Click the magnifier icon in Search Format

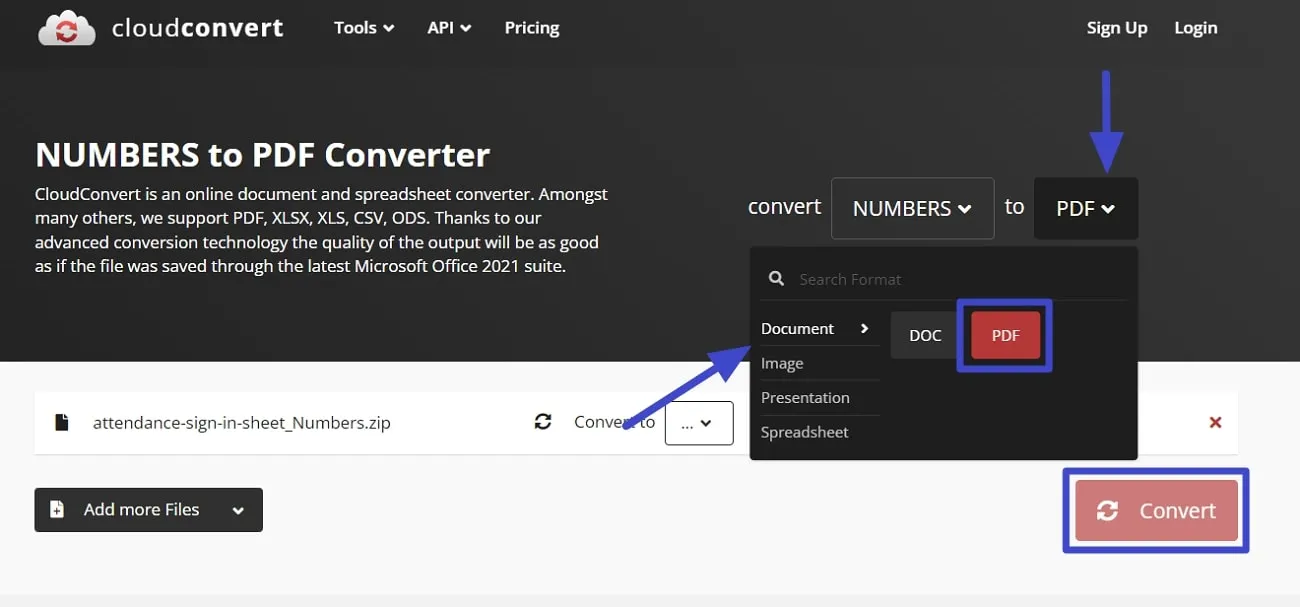[x=776, y=278]
